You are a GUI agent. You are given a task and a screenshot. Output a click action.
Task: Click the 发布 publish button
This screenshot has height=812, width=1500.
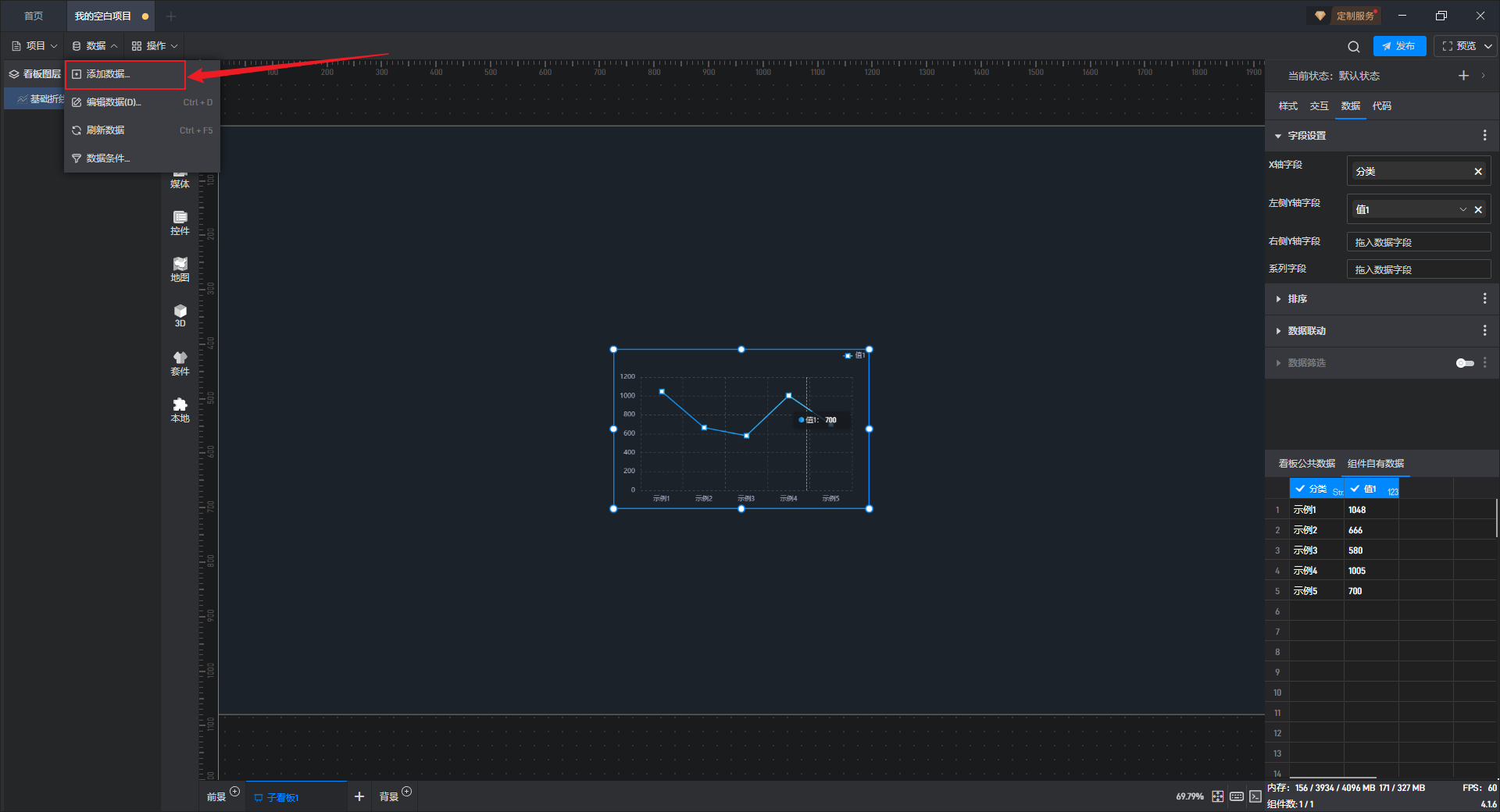coord(1399,46)
